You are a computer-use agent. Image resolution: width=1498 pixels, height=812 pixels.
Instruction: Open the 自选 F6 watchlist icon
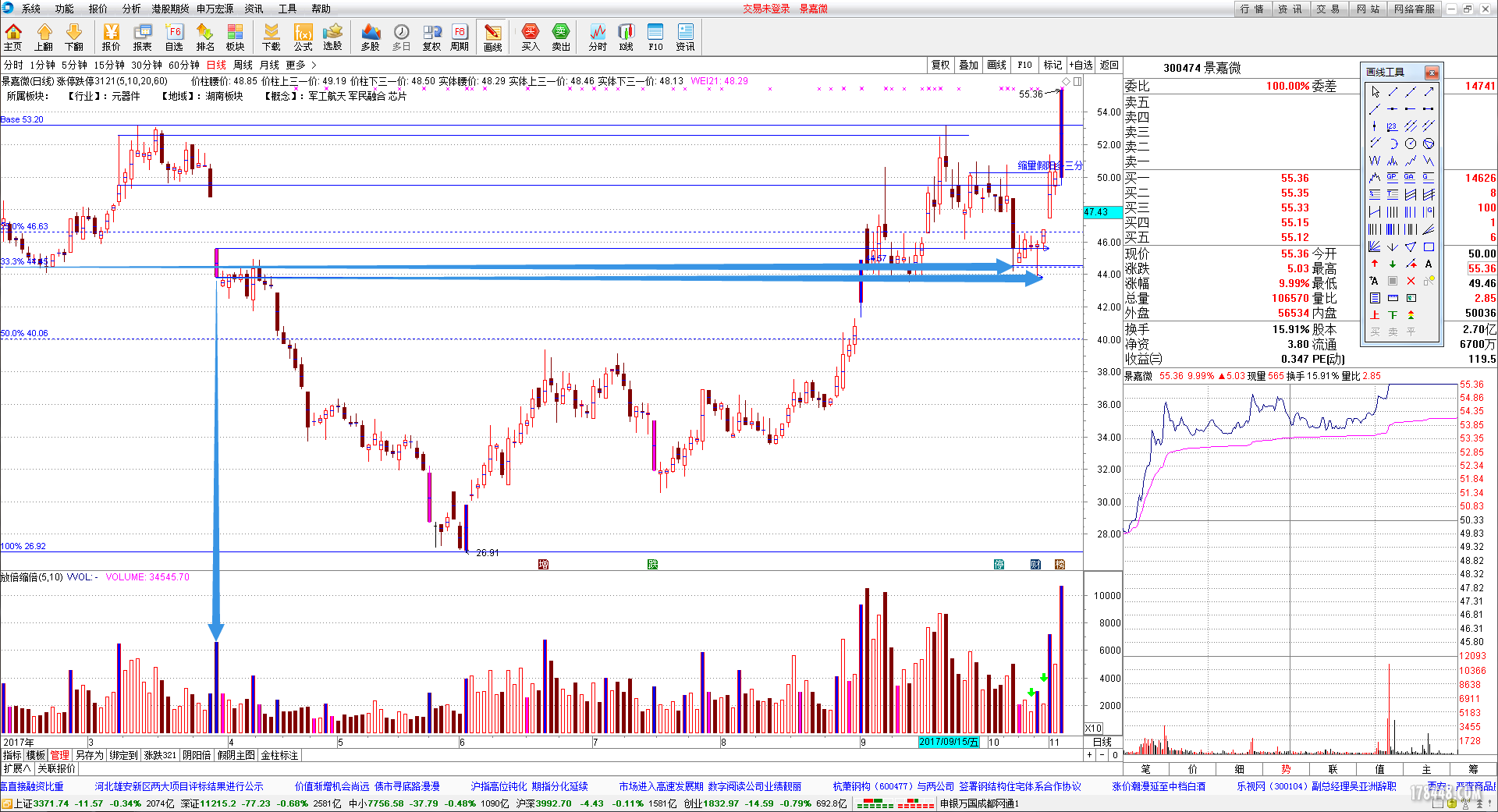(x=174, y=37)
